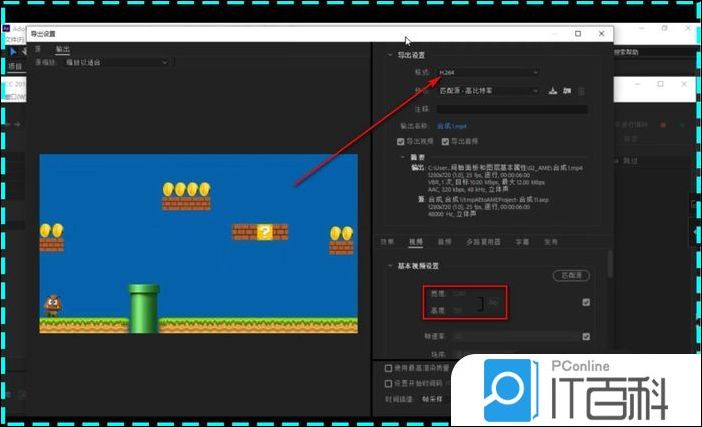The width and height of the screenshot is (702, 427).
Task: Maximize the inner background window on the right
Action: (x=660, y=84)
